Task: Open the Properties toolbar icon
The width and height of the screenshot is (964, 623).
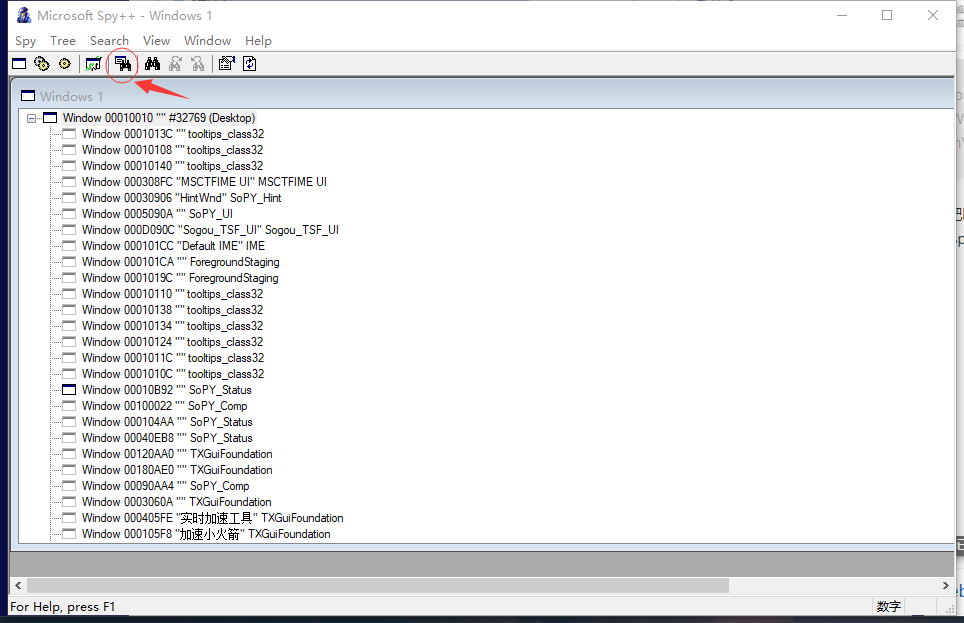Action: coord(227,64)
